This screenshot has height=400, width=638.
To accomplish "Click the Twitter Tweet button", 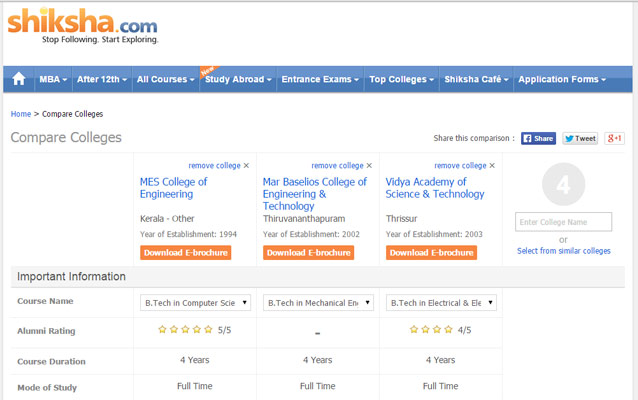I will (x=580, y=139).
